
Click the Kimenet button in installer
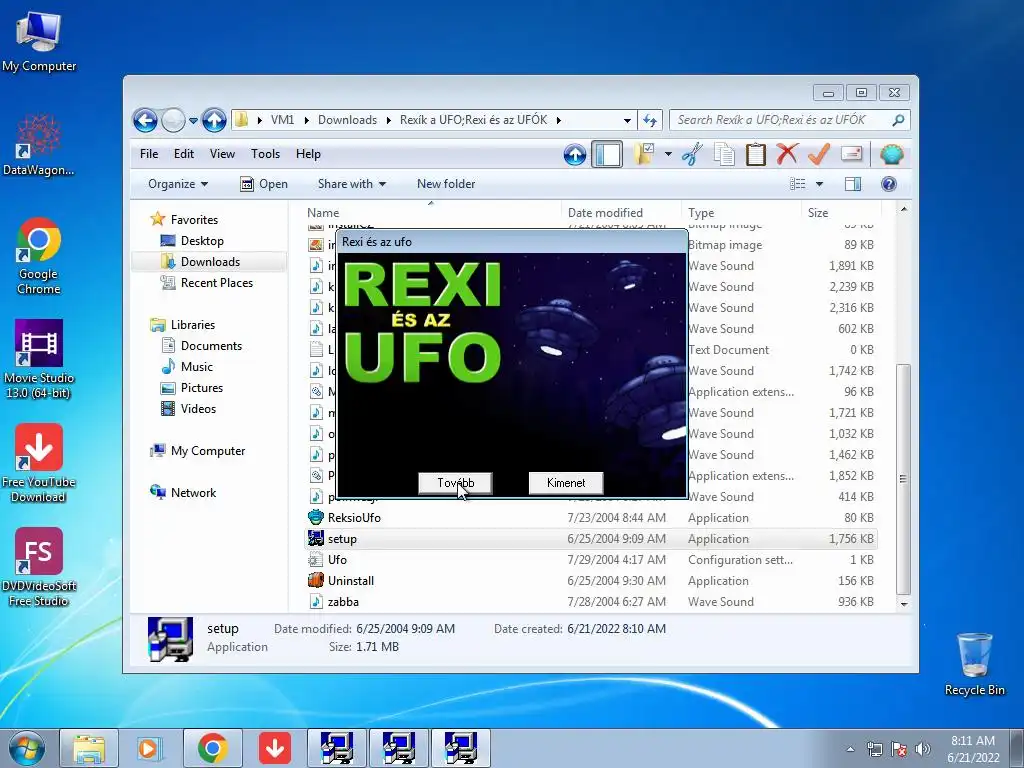point(566,483)
